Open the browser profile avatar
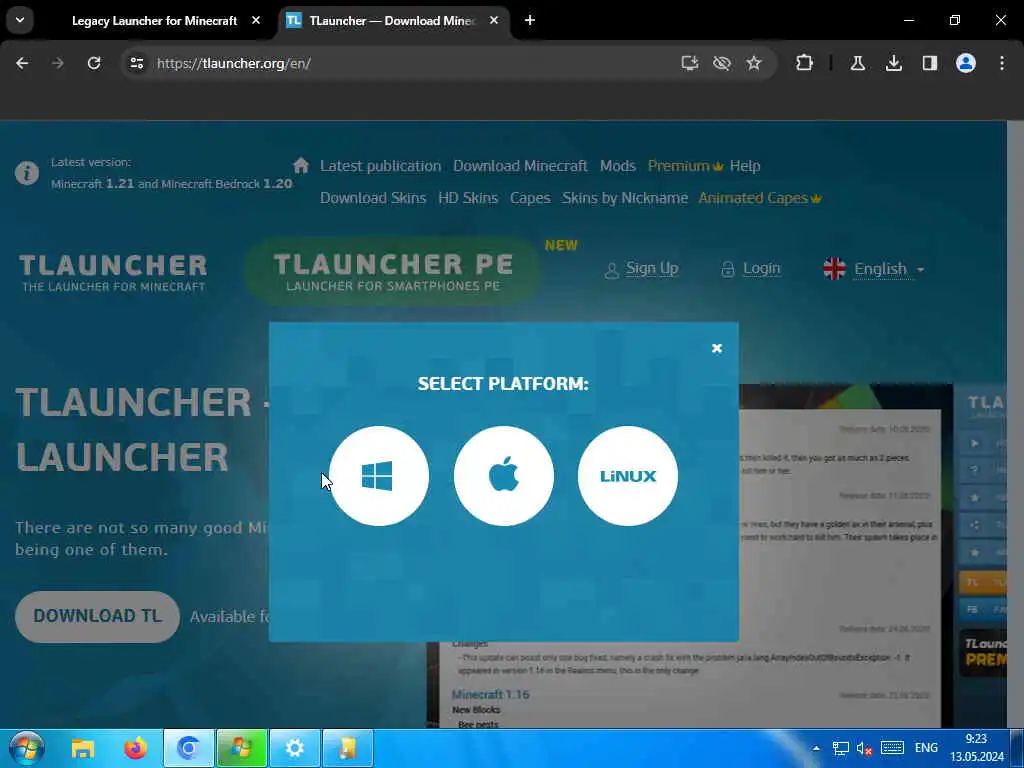The image size is (1024, 768). 965,63
